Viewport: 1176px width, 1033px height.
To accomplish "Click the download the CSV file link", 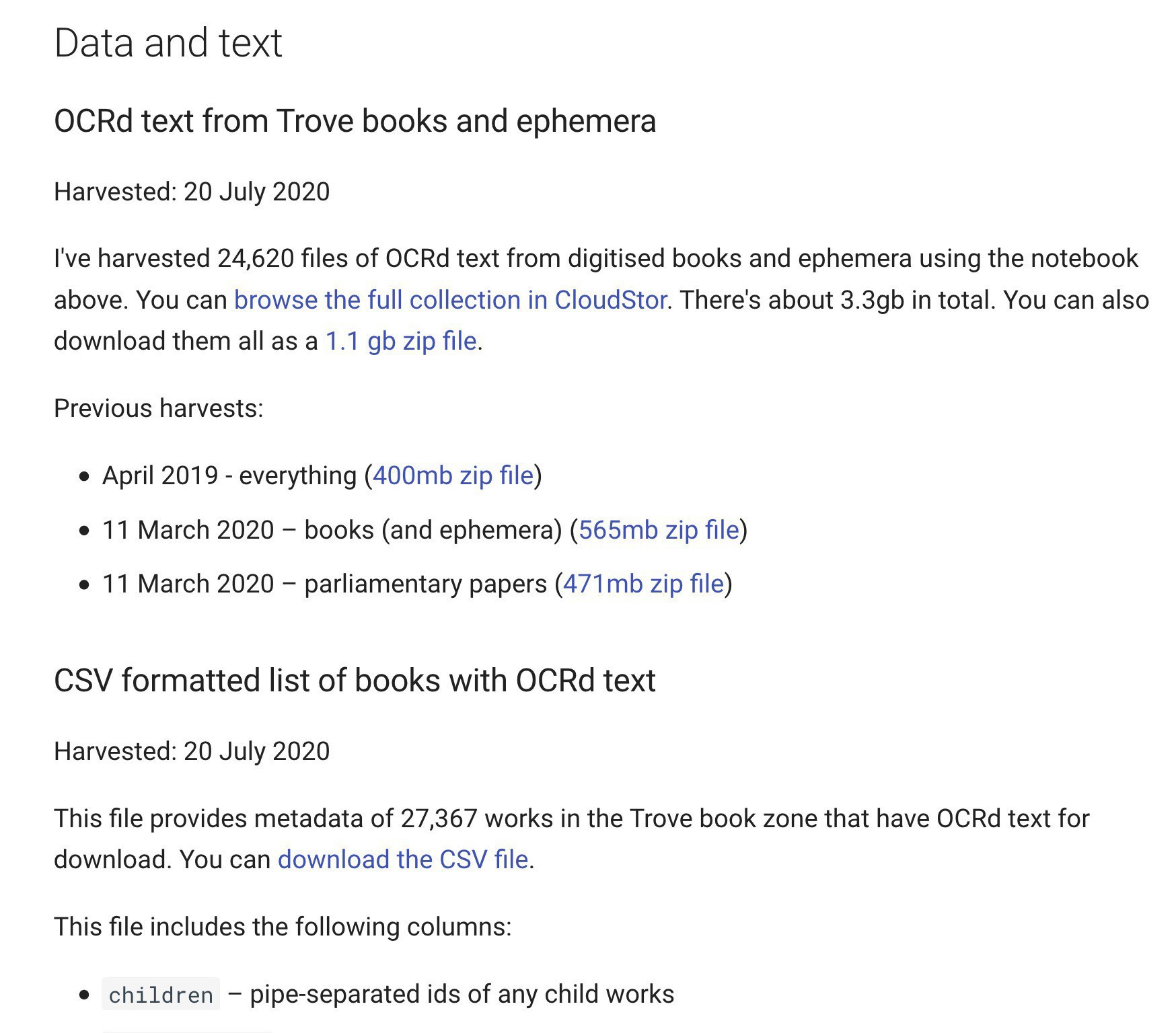I will [x=403, y=859].
